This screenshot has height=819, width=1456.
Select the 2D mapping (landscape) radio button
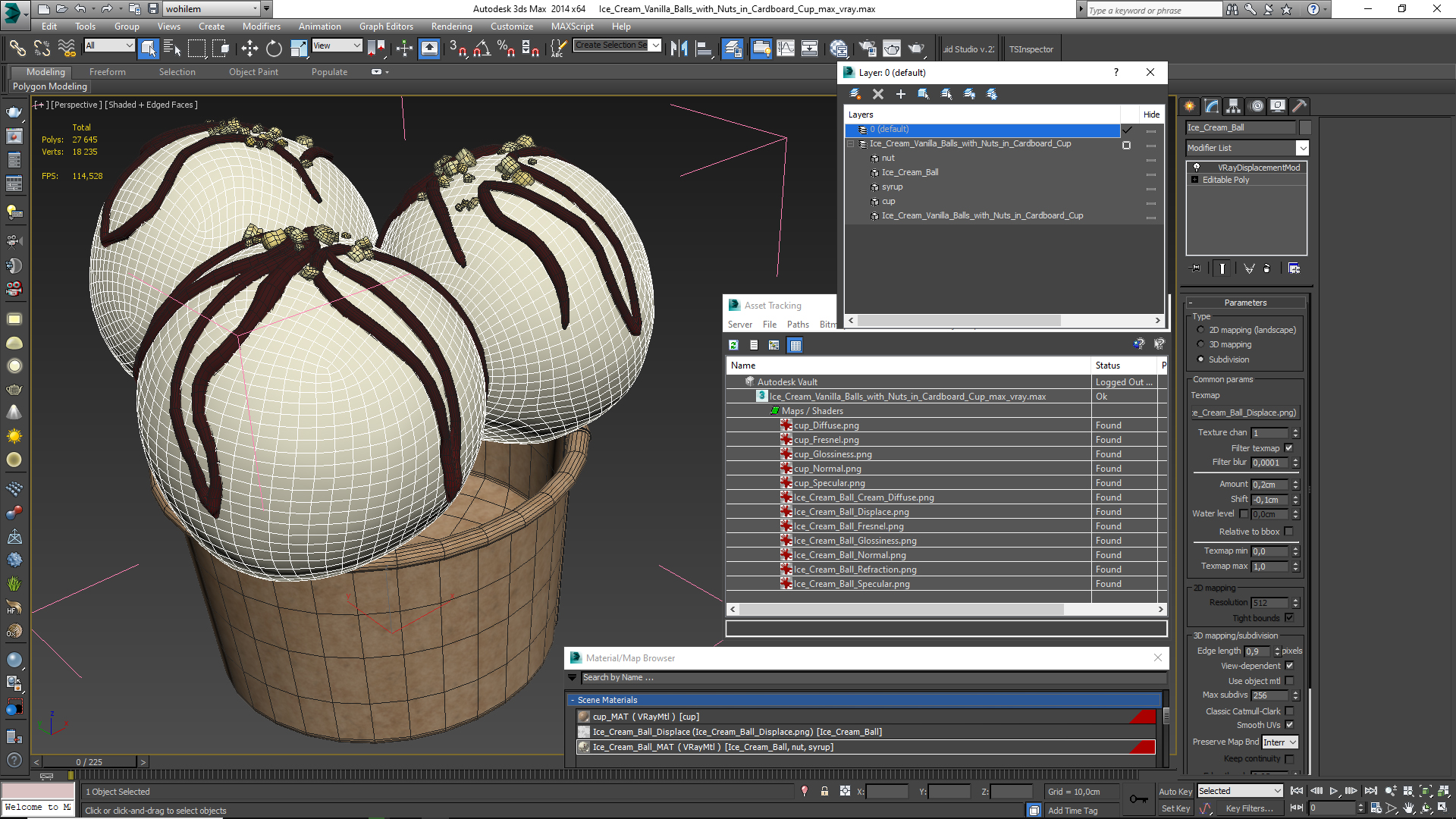1200,330
